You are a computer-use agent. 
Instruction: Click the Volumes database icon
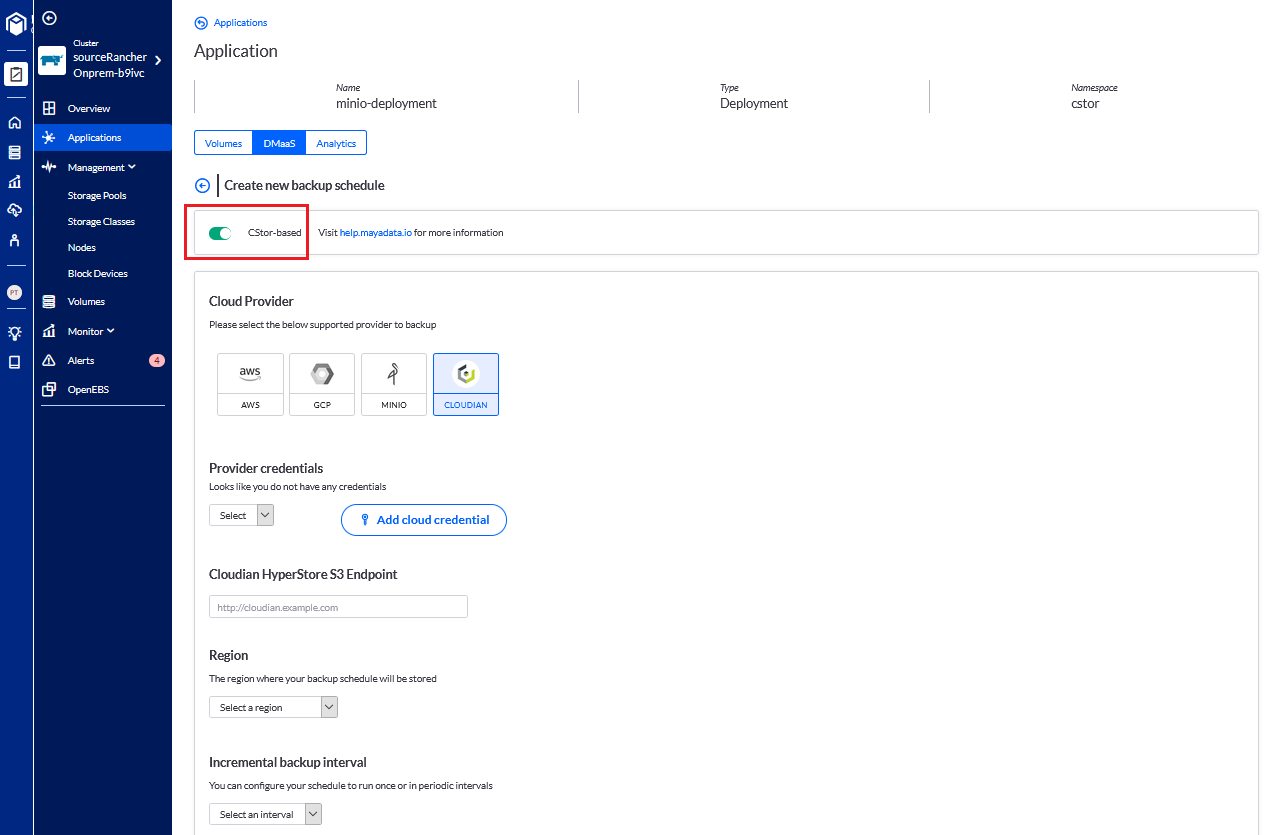tap(49, 301)
